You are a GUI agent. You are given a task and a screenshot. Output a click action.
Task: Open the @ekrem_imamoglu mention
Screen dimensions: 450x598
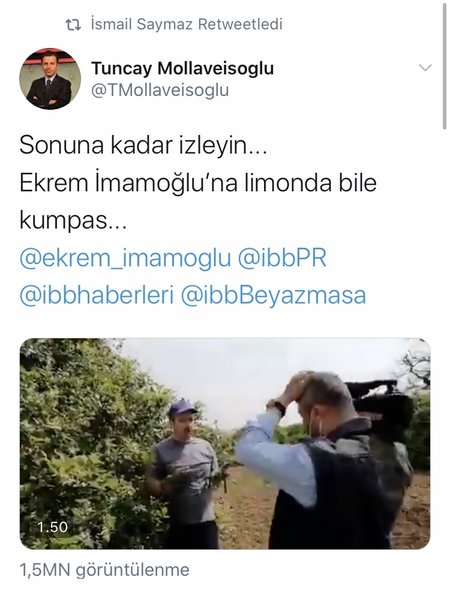(x=125, y=259)
